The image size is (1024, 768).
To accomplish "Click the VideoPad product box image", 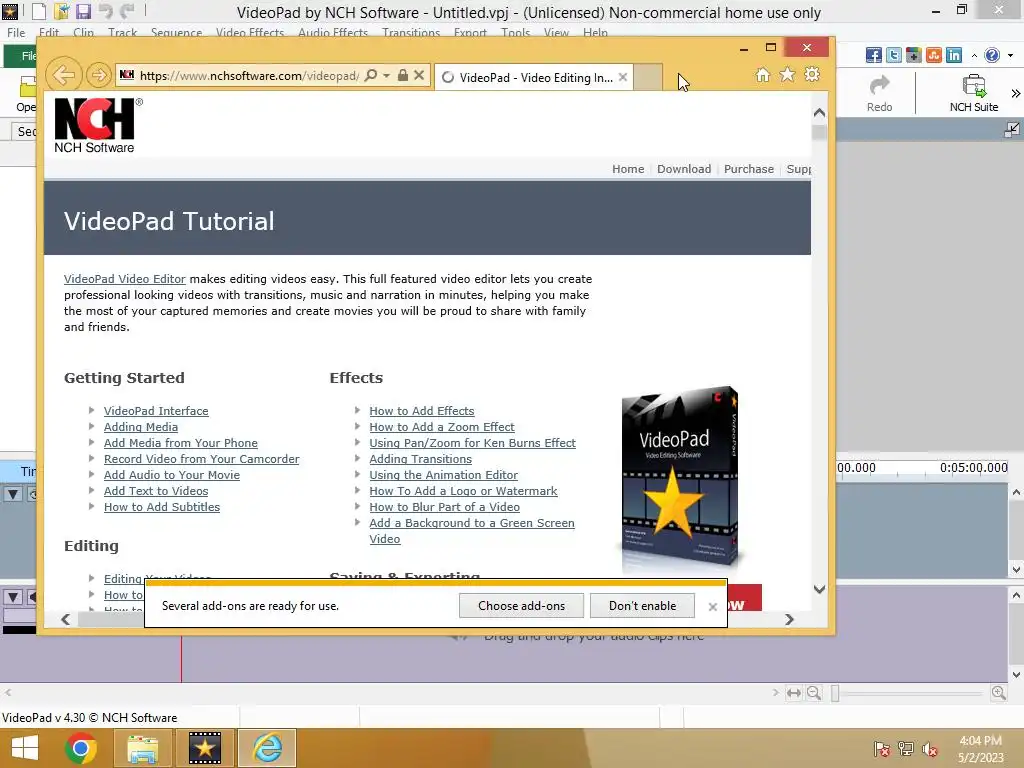I will 680,477.
